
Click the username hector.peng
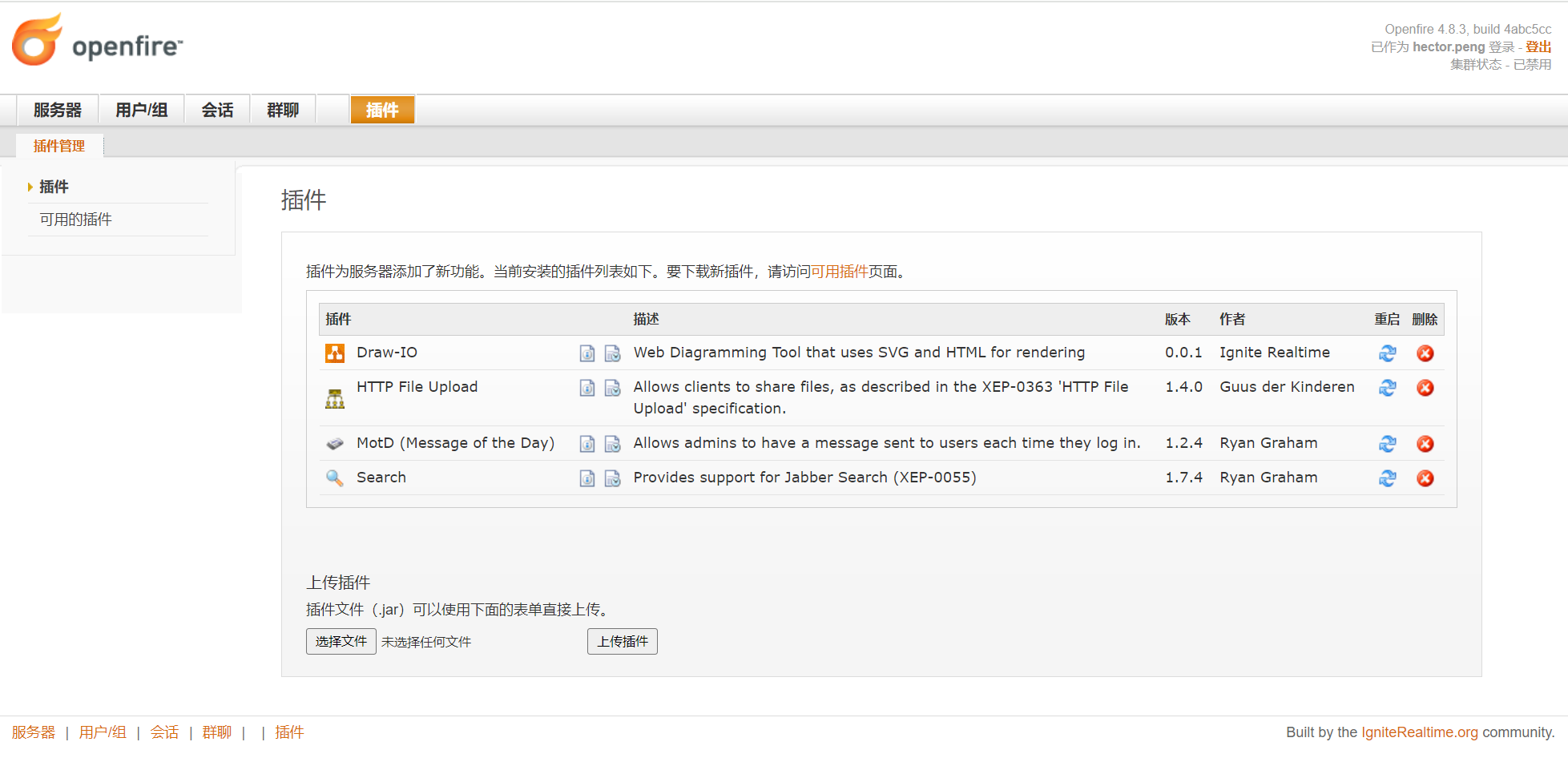[1449, 46]
